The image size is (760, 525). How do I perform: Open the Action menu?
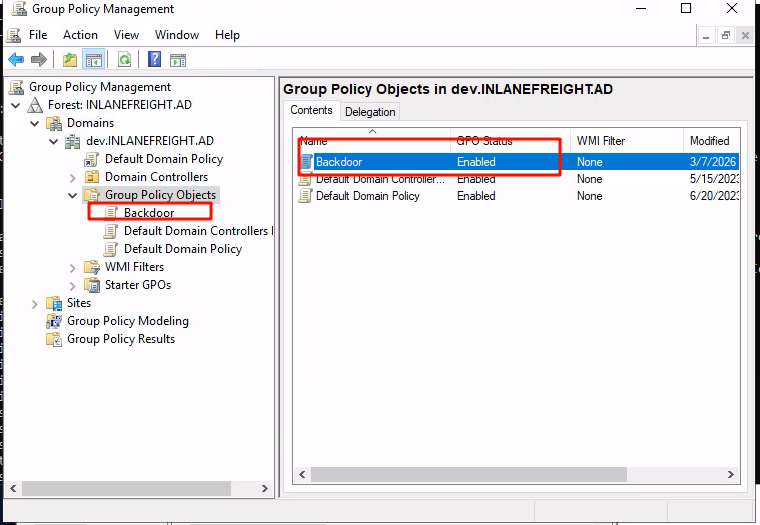coord(80,35)
